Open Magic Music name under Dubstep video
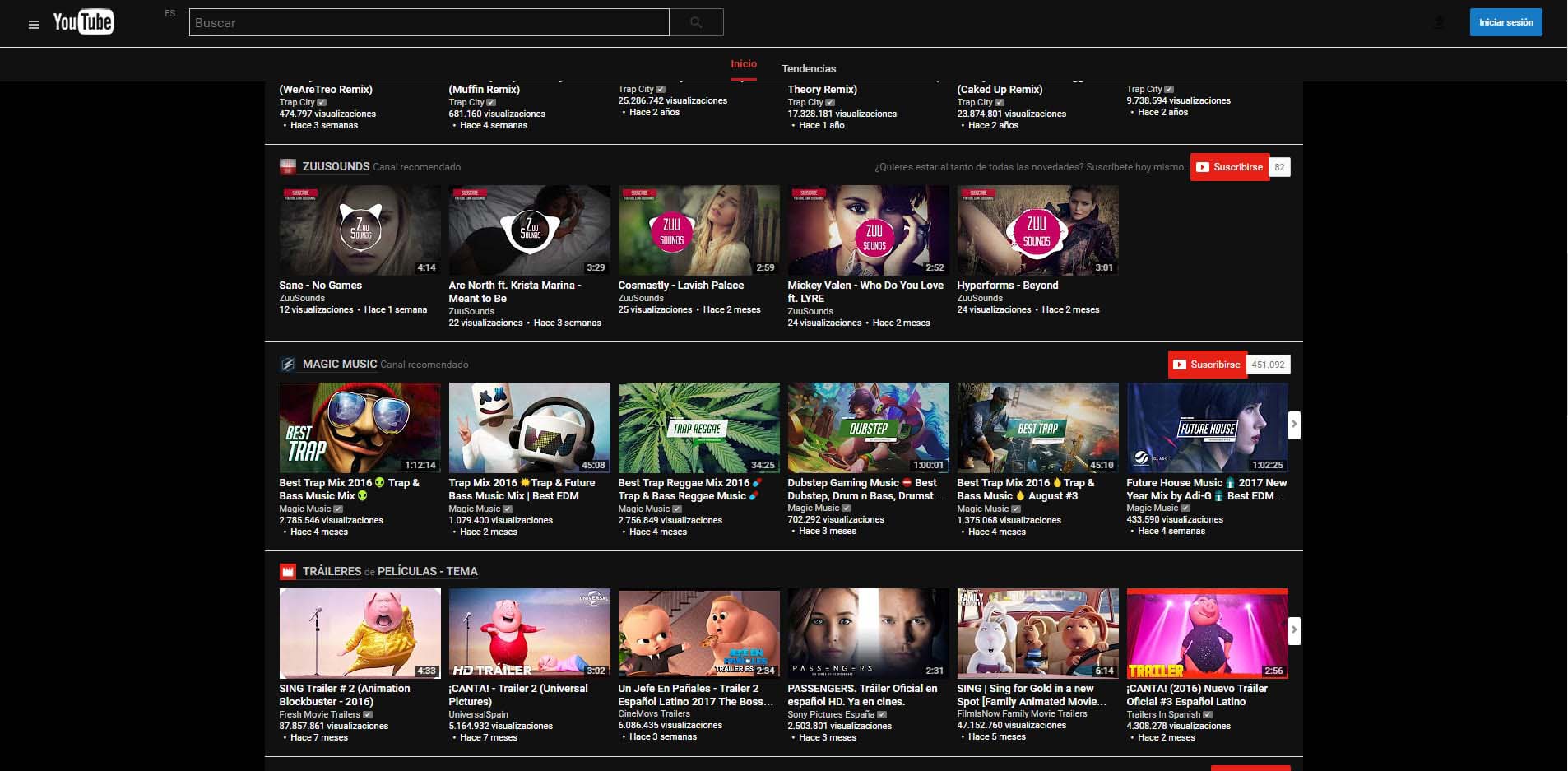 [x=814, y=508]
